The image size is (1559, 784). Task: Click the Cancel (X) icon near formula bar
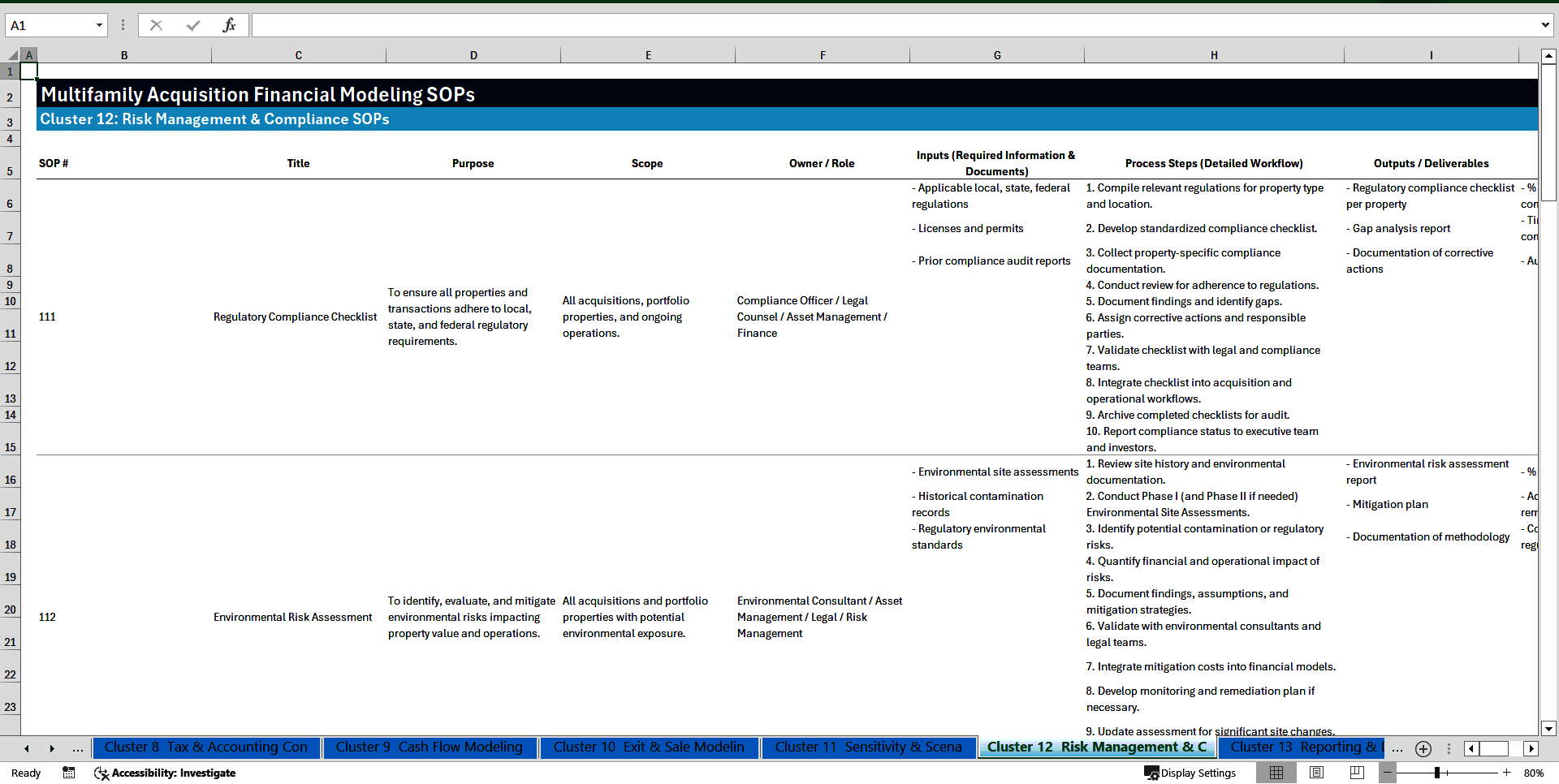156,25
